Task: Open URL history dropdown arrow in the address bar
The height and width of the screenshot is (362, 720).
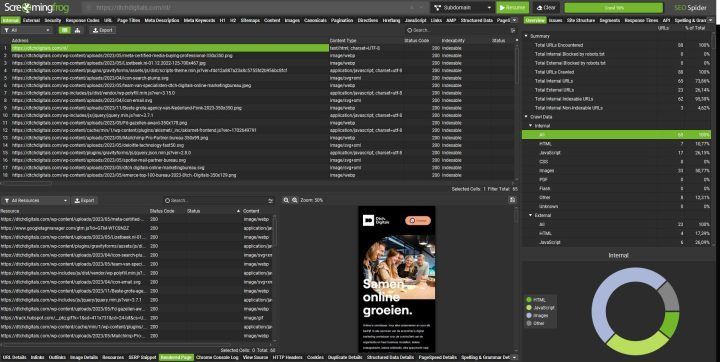Action: pyautogui.click(x=421, y=8)
